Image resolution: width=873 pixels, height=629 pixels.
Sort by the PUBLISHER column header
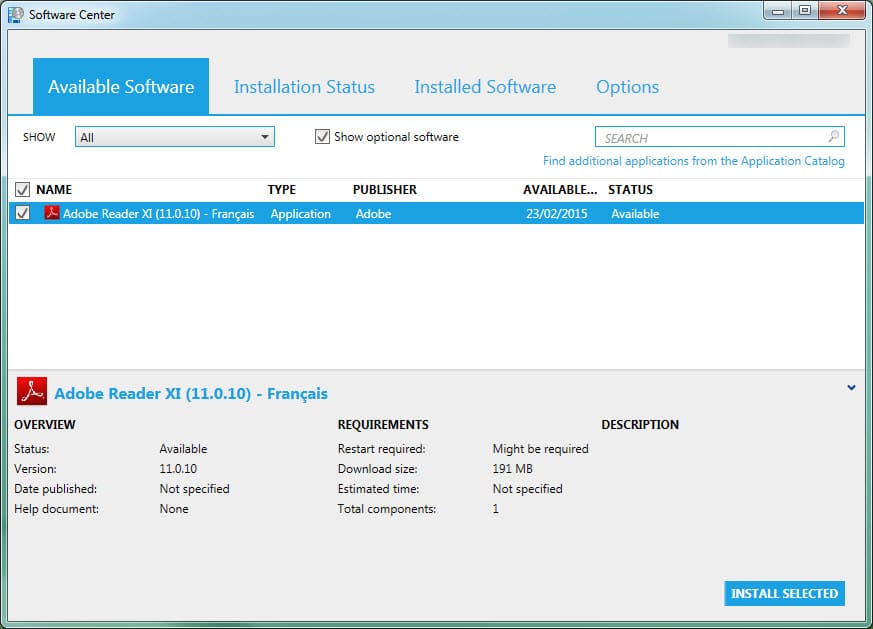pyautogui.click(x=385, y=190)
